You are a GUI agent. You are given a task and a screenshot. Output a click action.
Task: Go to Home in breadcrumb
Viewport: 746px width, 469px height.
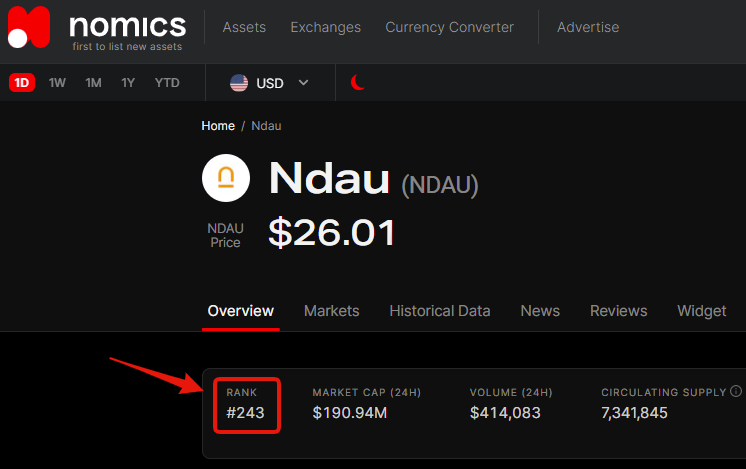(218, 126)
